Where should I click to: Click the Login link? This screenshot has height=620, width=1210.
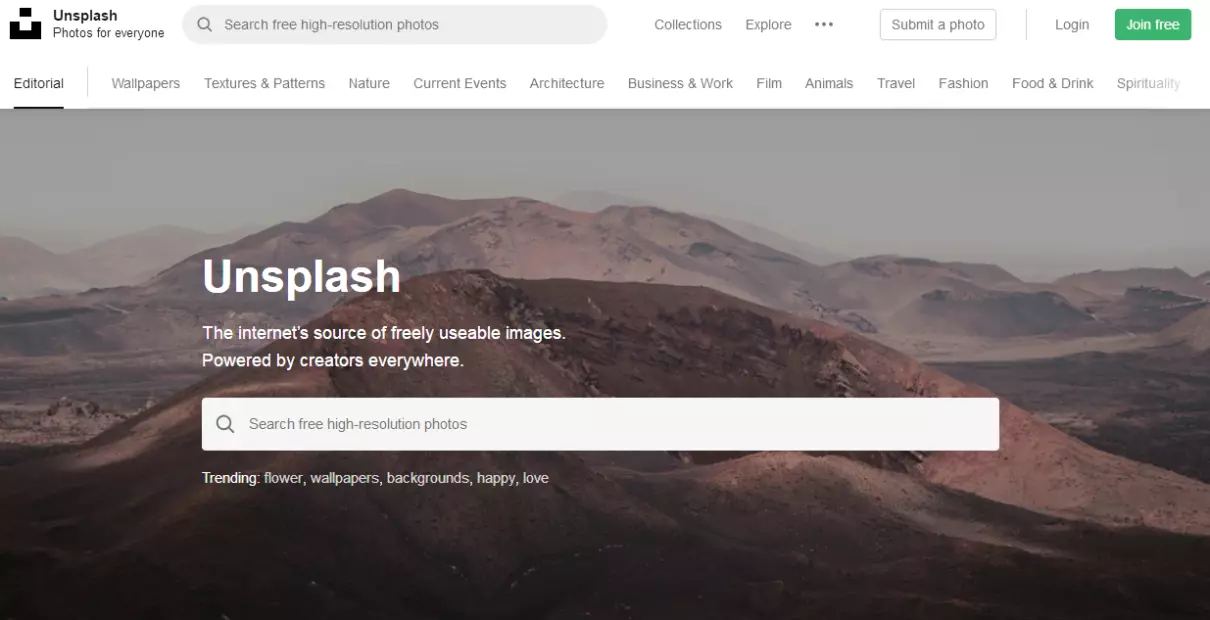tap(1072, 24)
